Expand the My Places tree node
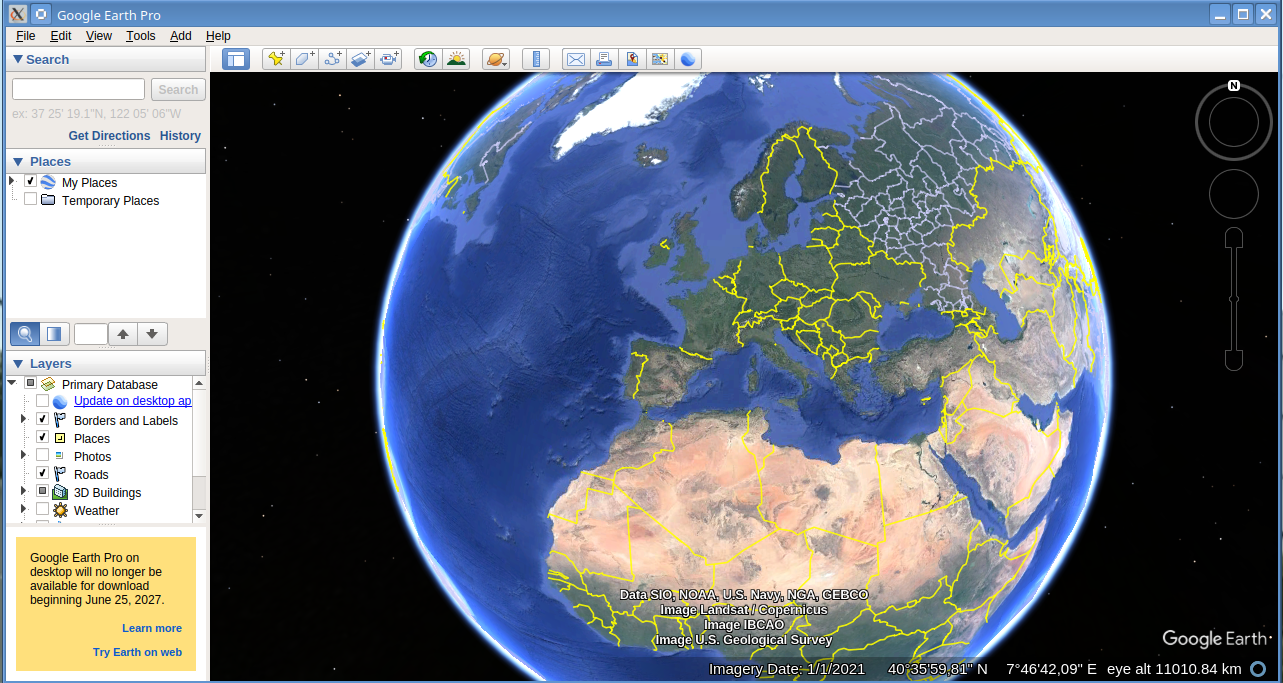This screenshot has width=1283, height=683. tap(12, 181)
